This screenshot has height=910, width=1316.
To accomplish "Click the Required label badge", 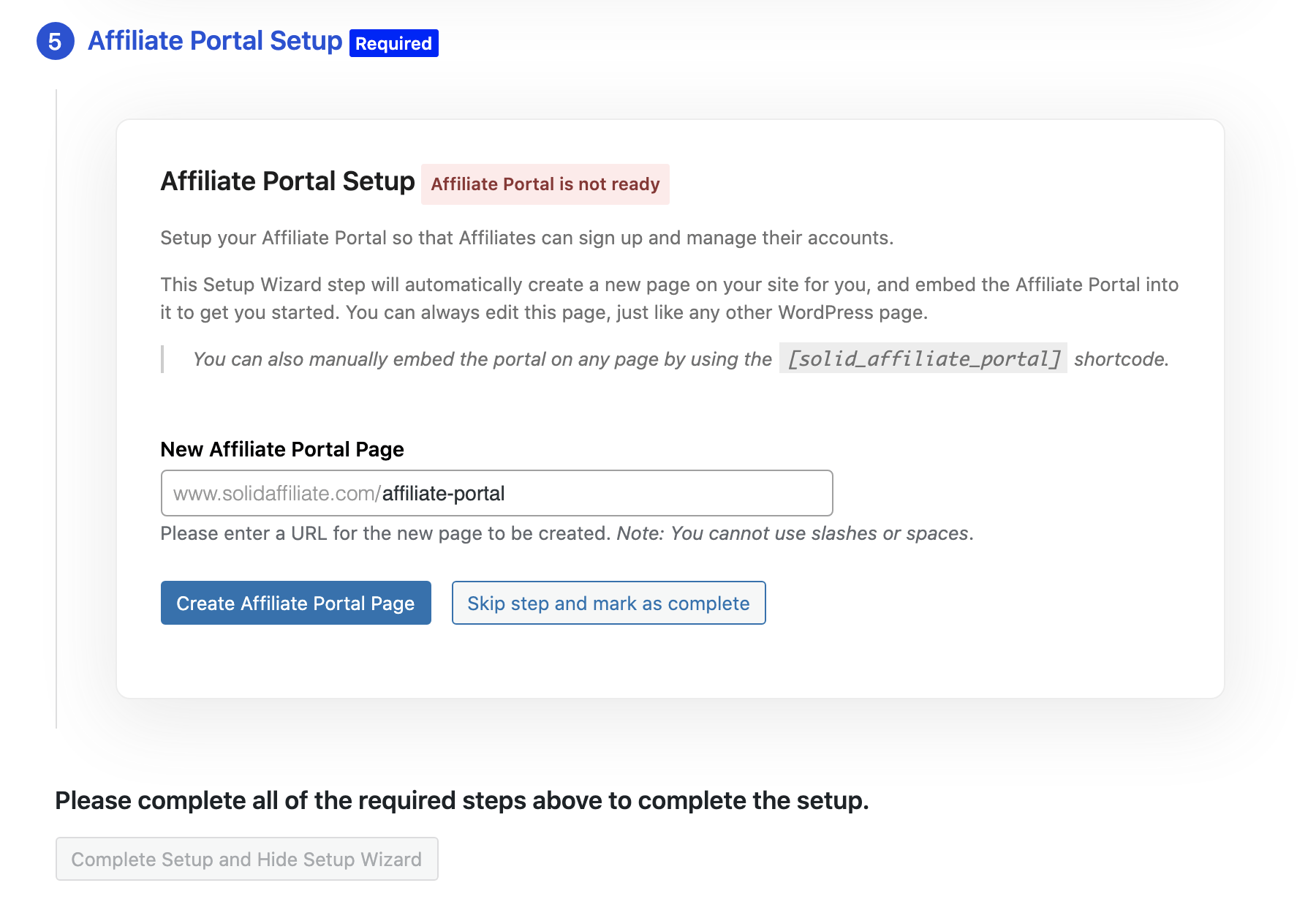I will click(393, 45).
